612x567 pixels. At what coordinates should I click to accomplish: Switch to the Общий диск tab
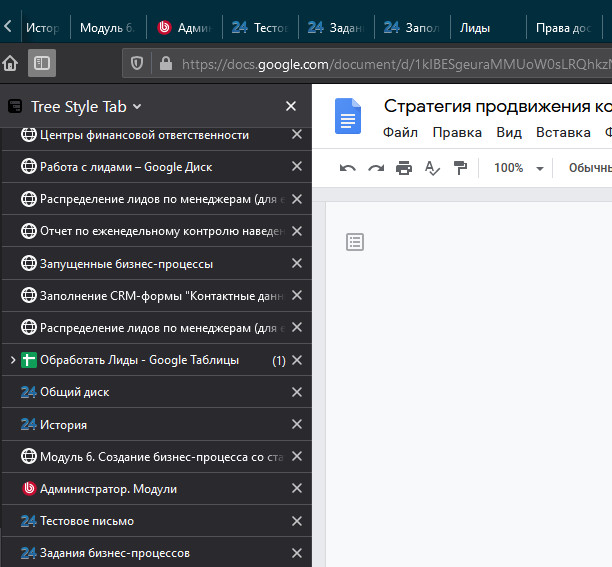click(x=75, y=392)
